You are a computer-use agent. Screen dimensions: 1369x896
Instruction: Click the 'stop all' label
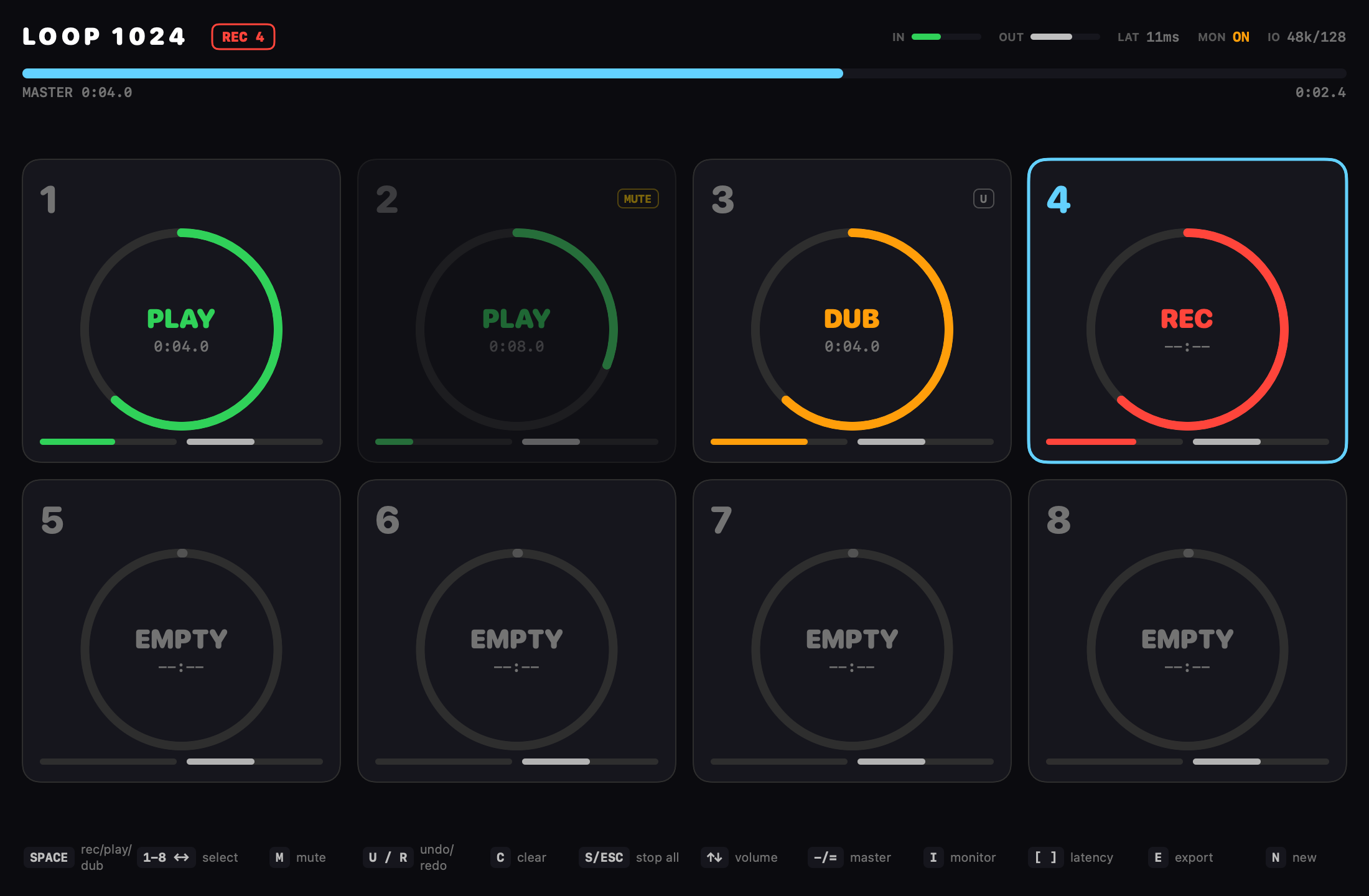(x=657, y=857)
